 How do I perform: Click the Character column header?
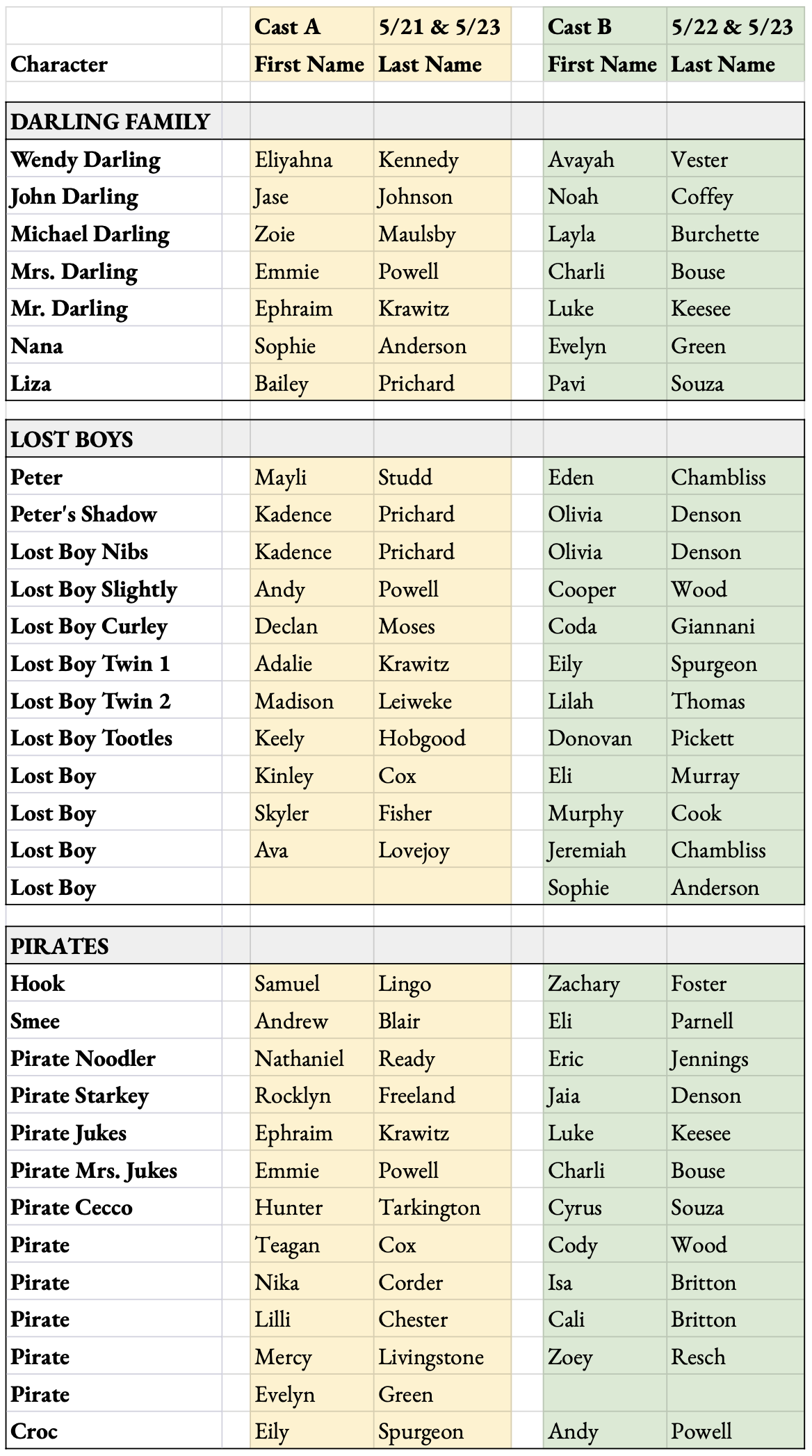[59, 64]
